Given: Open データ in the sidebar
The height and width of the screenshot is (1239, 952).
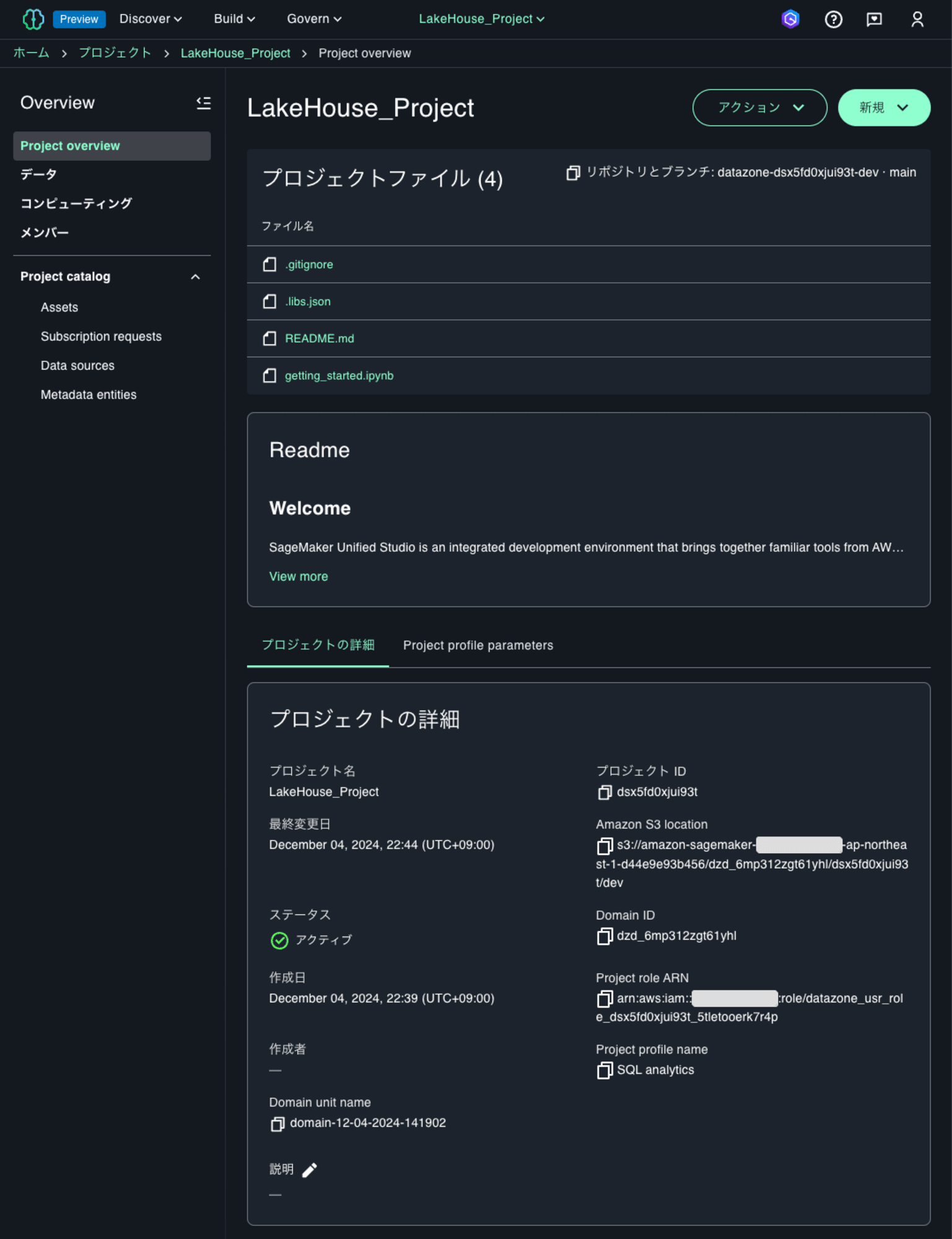Looking at the screenshot, I should click(x=38, y=175).
